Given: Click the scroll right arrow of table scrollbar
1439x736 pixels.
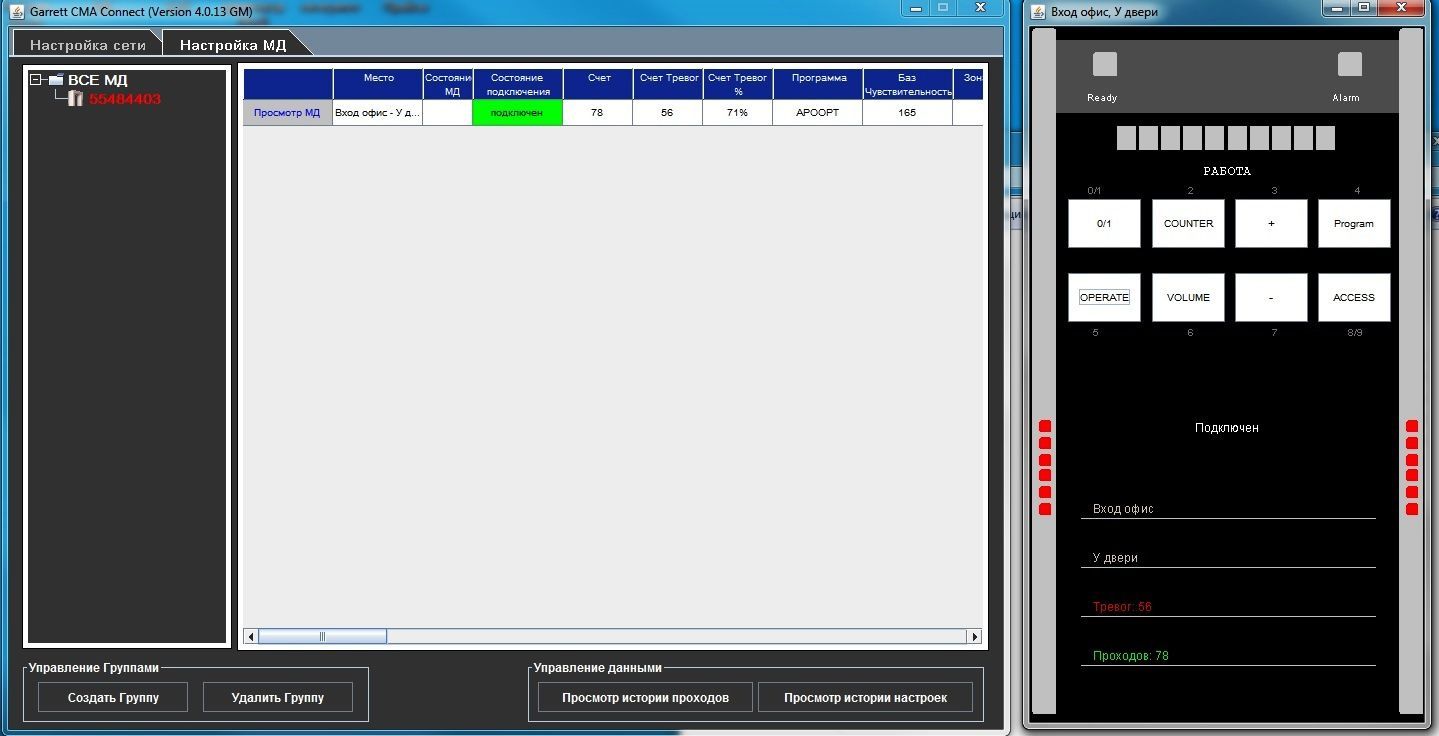Looking at the screenshot, I should tap(974, 636).
